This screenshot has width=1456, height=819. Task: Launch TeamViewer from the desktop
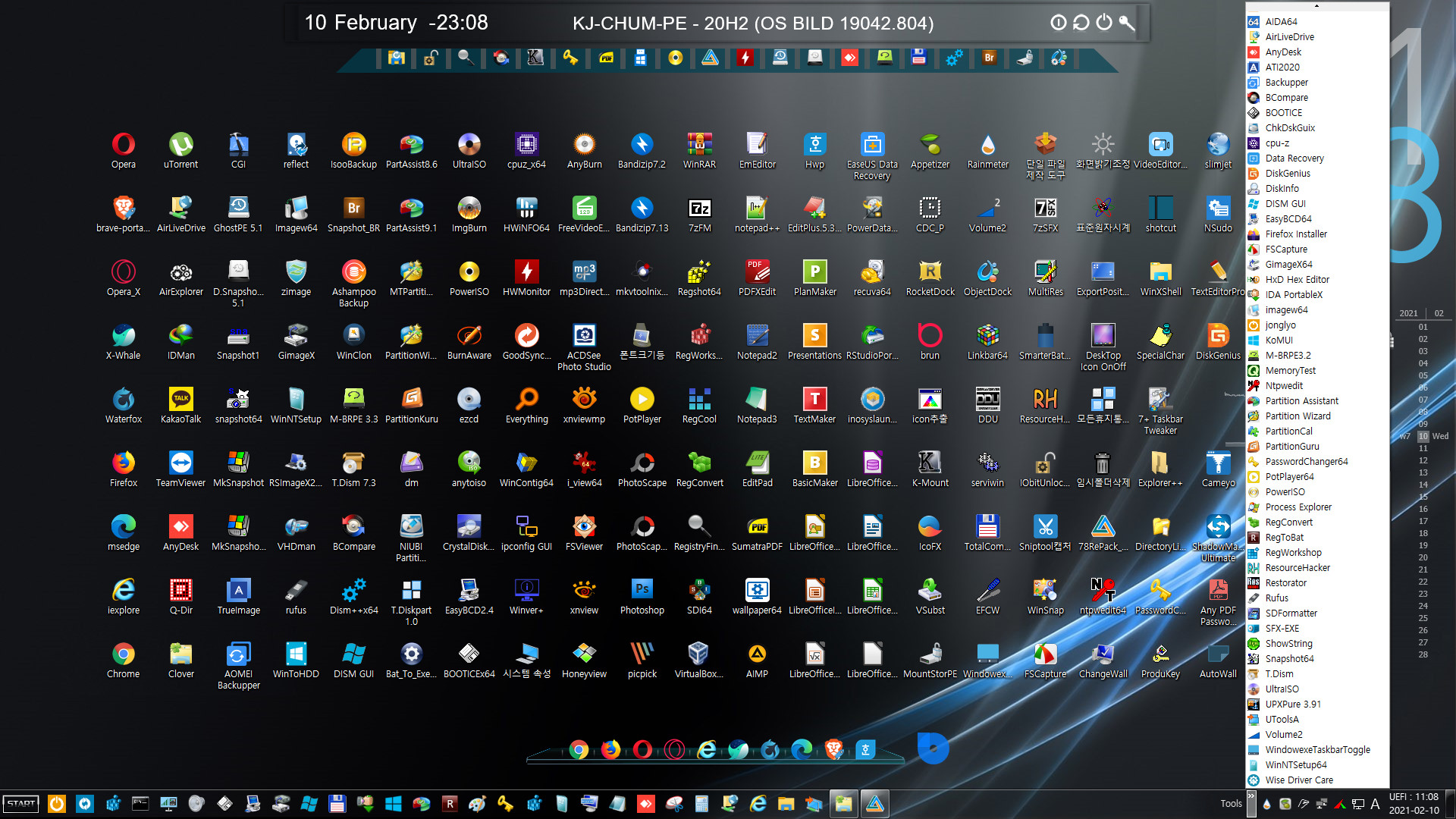pyautogui.click(x=181, y=469)
